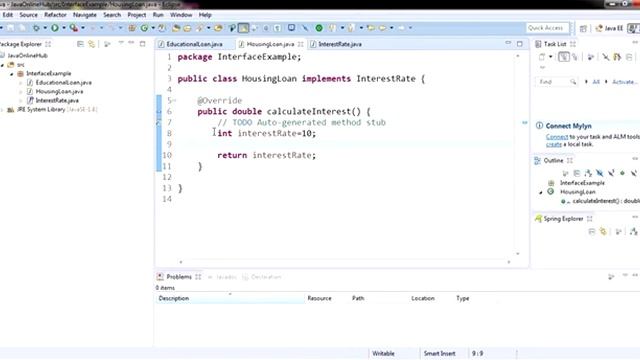Screen dimensions: 640x360
Task: Switch to the Java EE perspective
Action: [609, 28]
